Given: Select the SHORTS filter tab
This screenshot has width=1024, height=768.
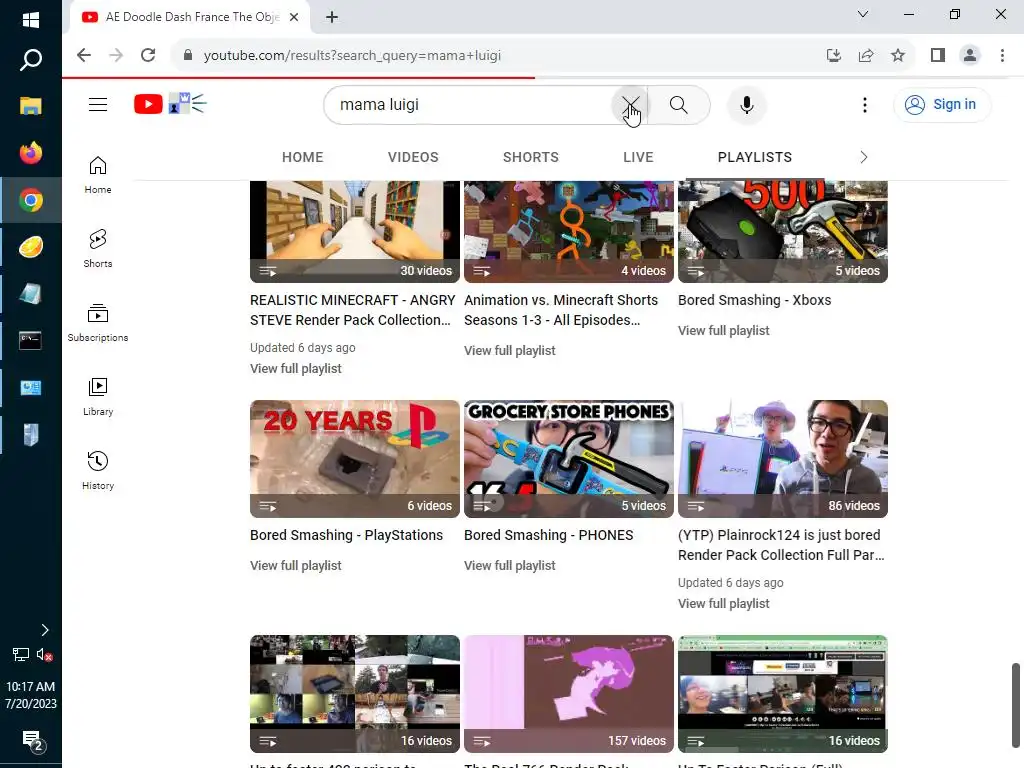Looking at the screenshot, I should coord(530,157).
